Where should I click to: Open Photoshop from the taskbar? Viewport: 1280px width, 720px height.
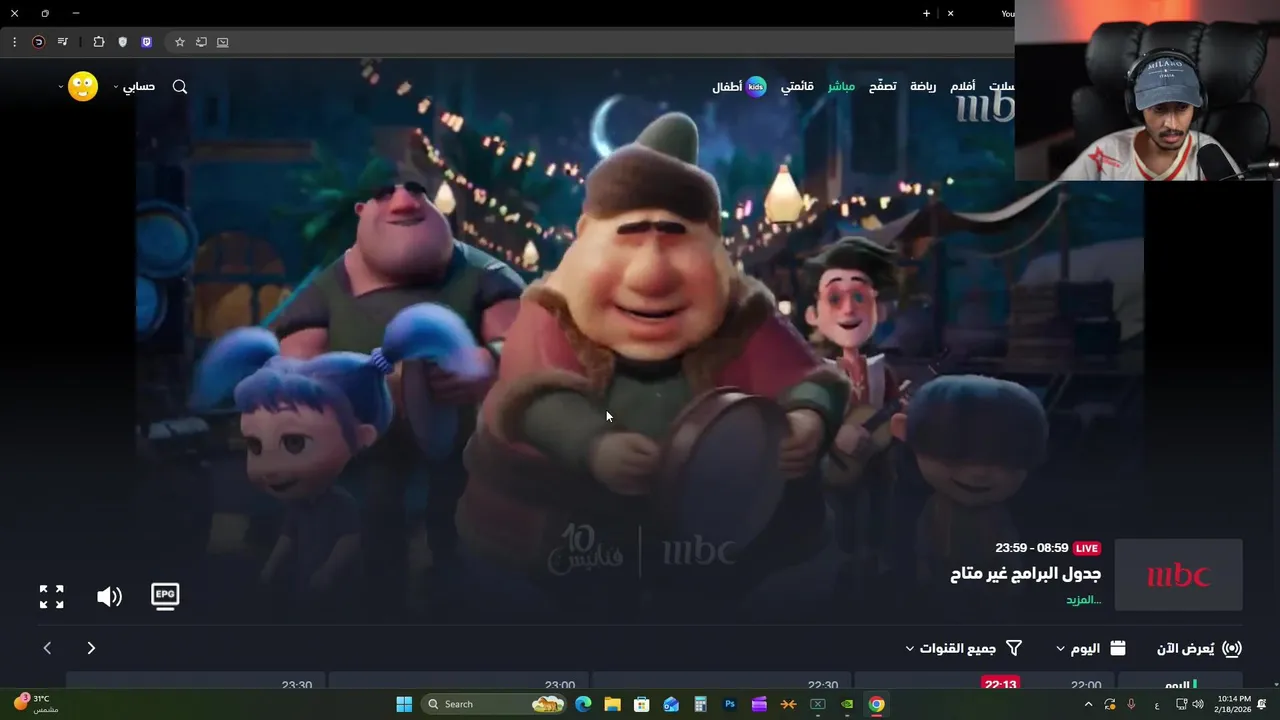pos(730,704)
